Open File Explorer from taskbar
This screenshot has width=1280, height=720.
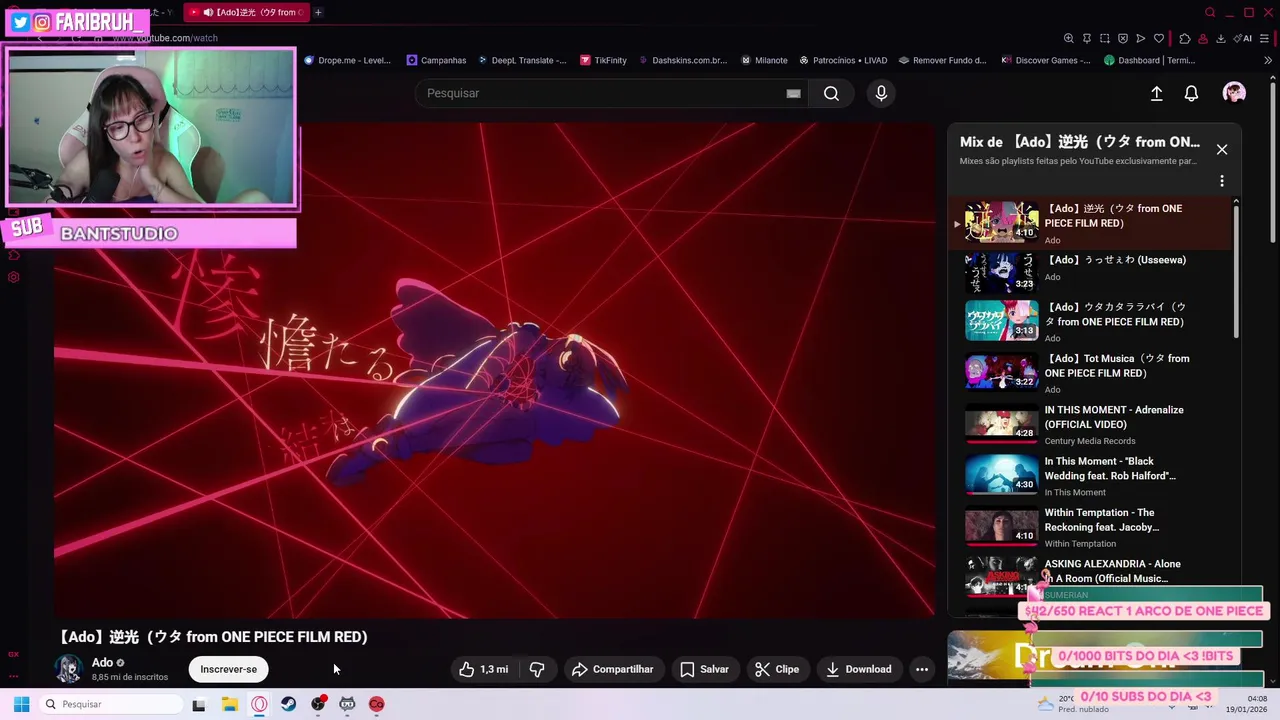(x=229, y=704)
